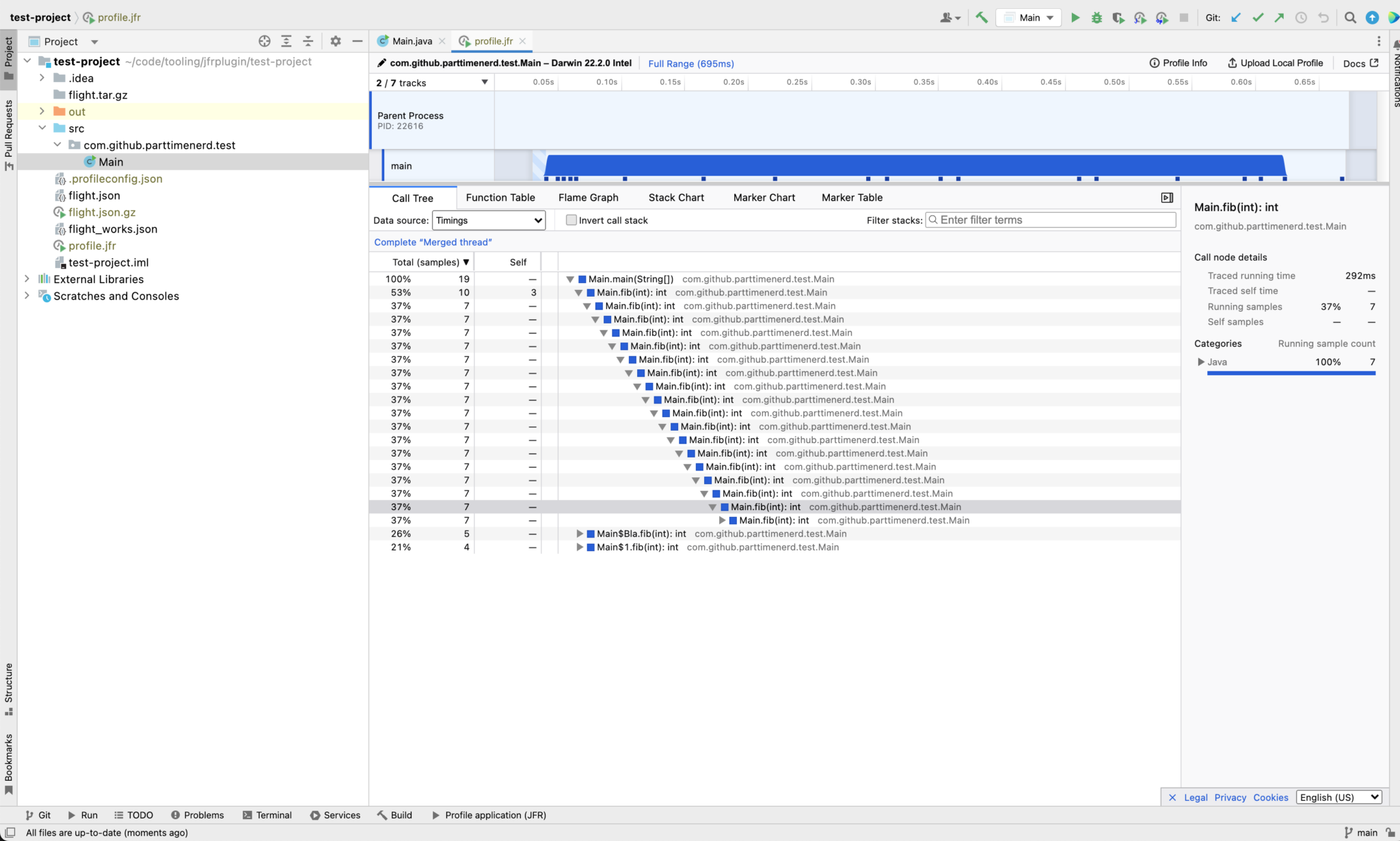Switch to the Flame Graph tab

coord(588,198)
